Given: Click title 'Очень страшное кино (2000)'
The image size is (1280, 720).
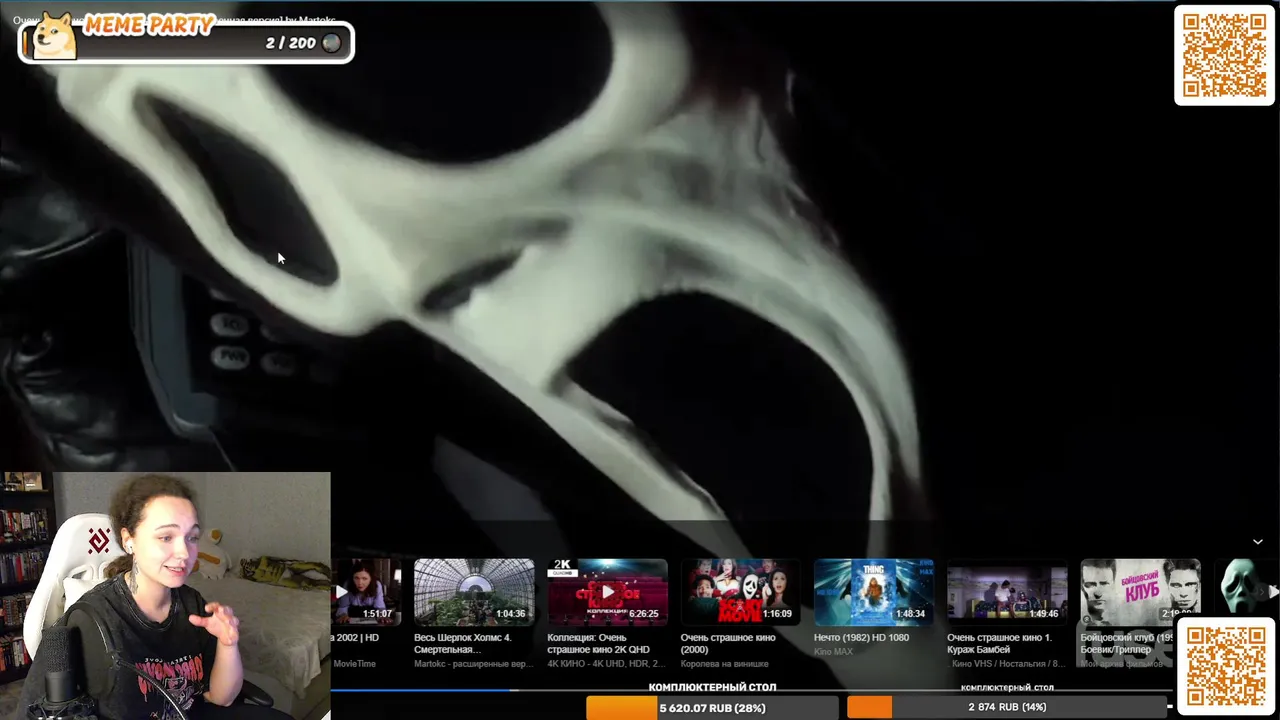Looking at the screenshot, I should point(728,643).
